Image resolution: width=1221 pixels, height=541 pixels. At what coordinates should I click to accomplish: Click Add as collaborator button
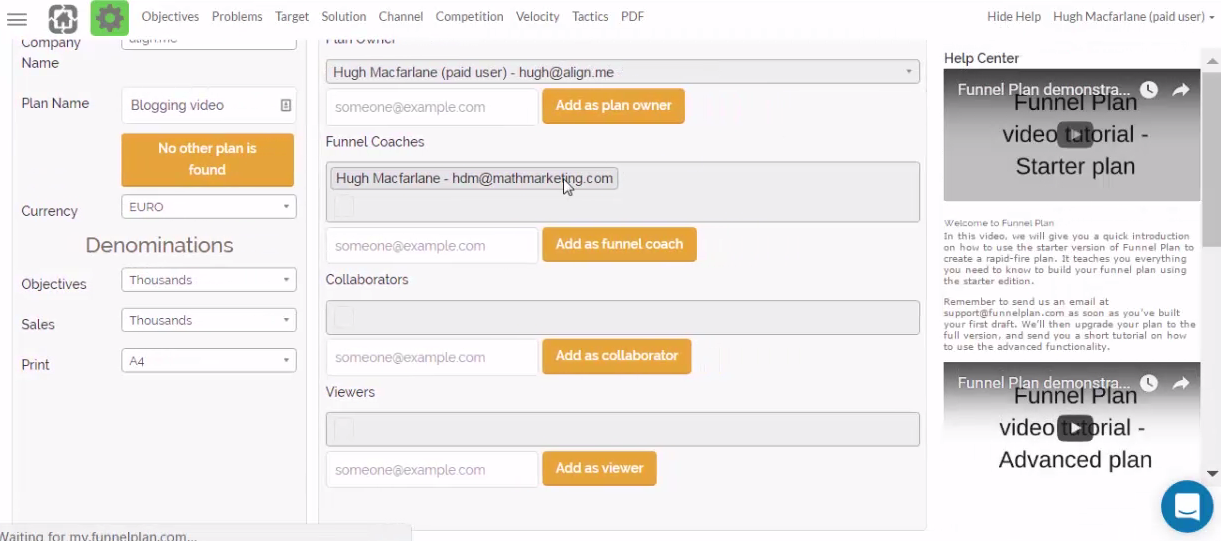click(617, 356)
